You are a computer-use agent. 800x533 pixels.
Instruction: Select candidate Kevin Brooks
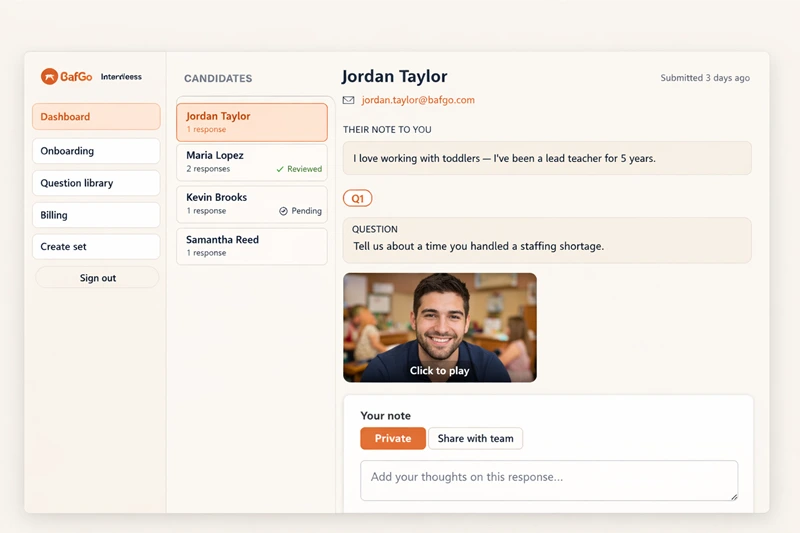pyautogui.click(x=252, y=204)
